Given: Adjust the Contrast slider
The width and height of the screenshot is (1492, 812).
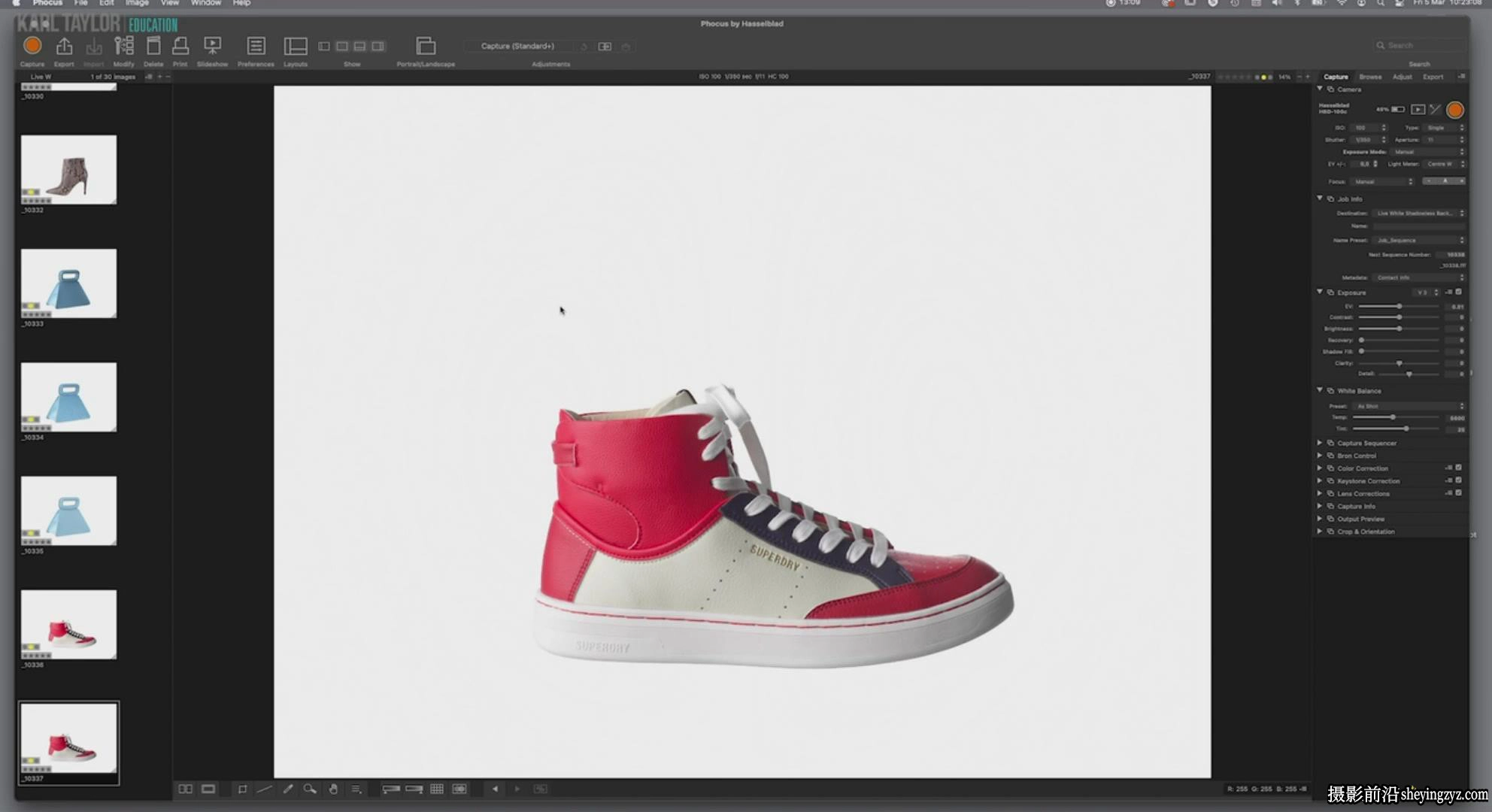Looking at the screenshot, I should pyautogui.click(x=1399, y=317).
